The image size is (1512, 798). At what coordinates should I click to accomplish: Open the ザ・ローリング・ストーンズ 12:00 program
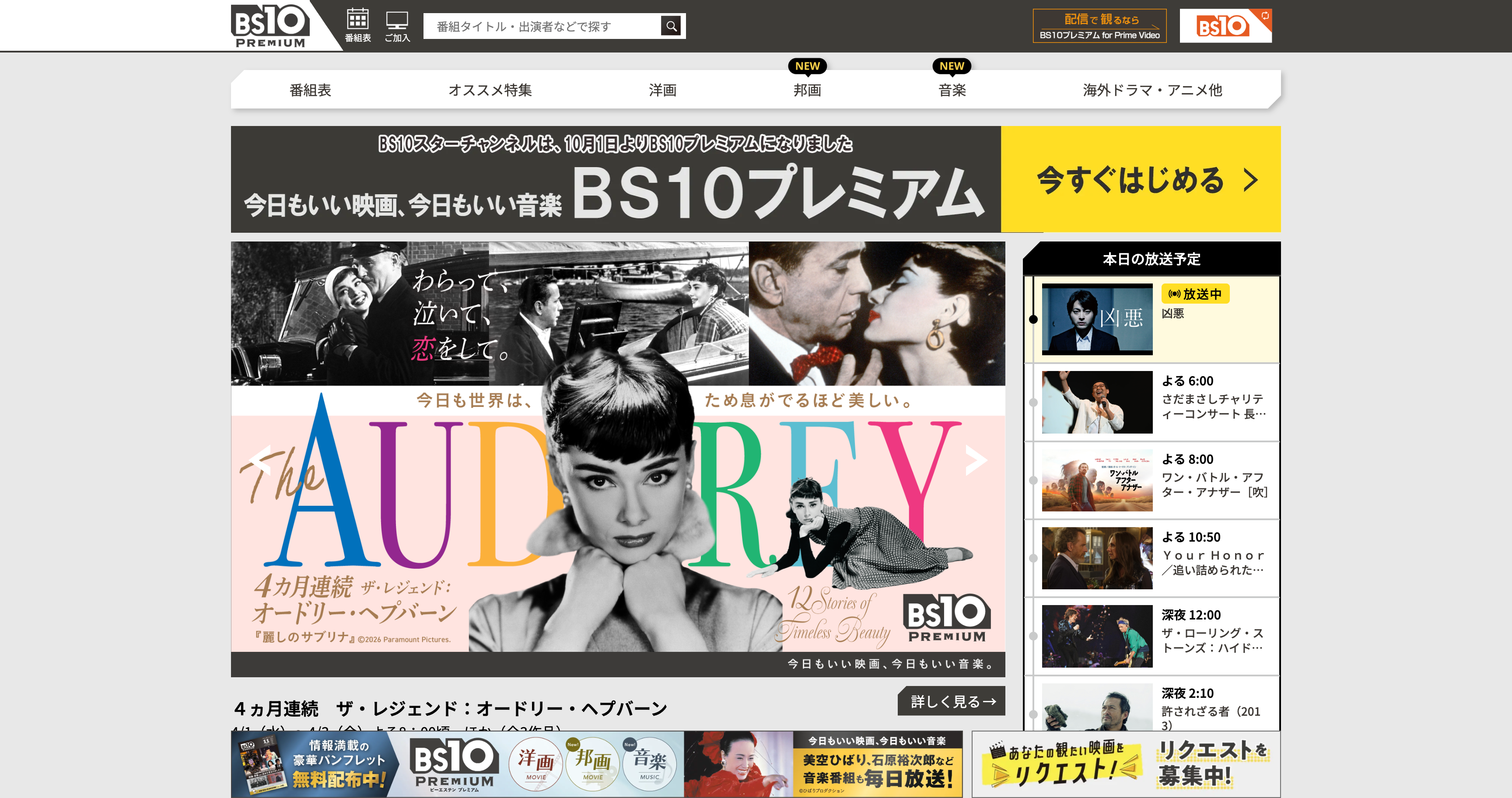(1152, 636)
